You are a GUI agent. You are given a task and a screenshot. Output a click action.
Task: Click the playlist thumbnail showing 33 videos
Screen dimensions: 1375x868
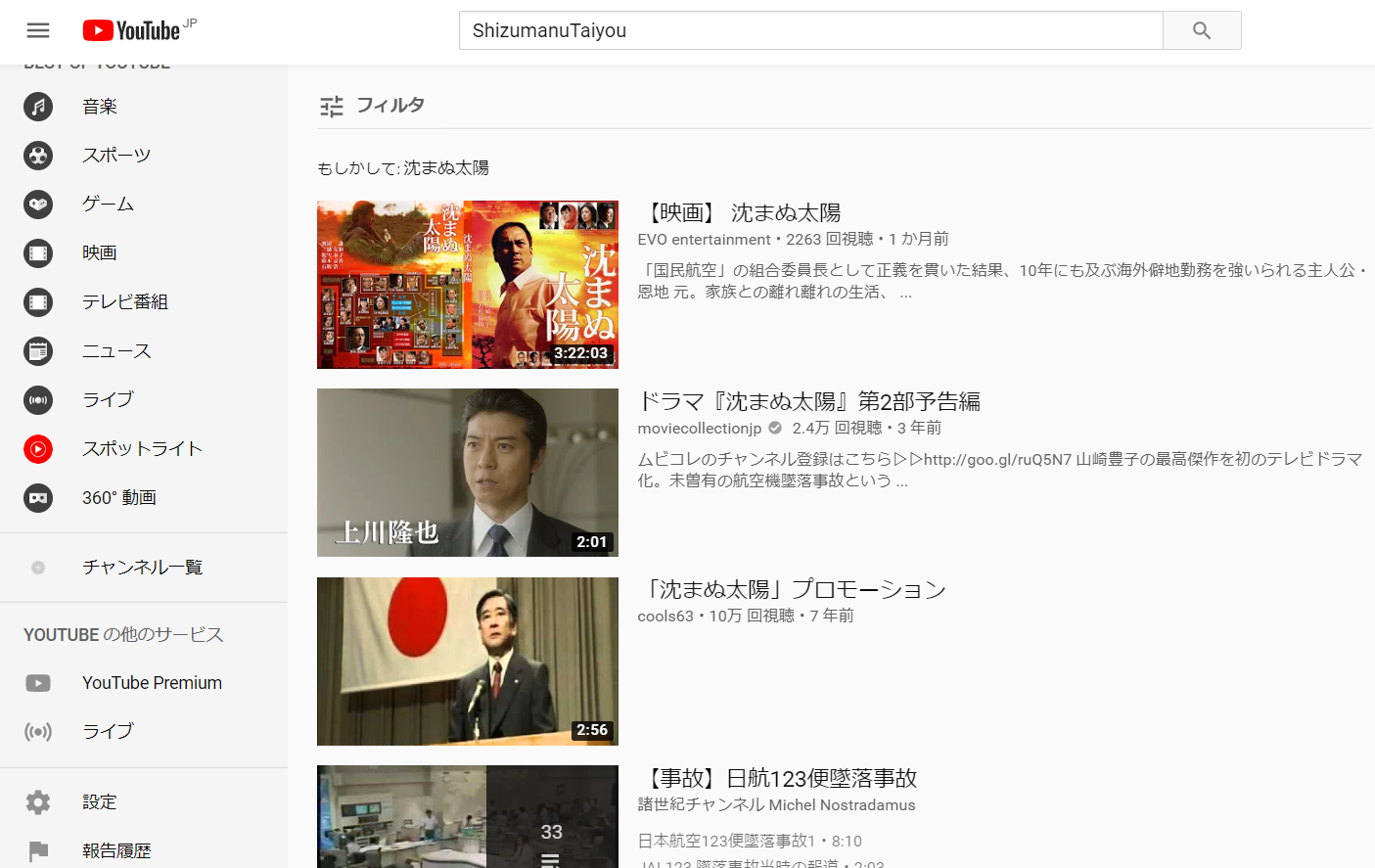(x=468, y=817)
